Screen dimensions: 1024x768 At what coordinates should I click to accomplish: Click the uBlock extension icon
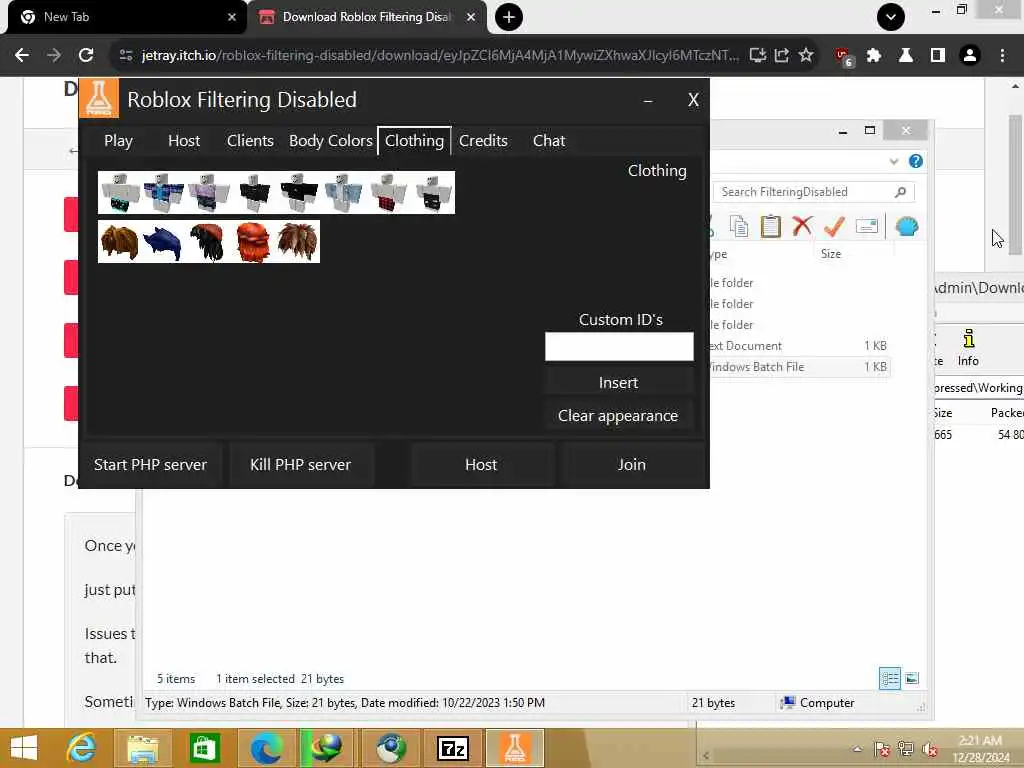pos(843,57)
